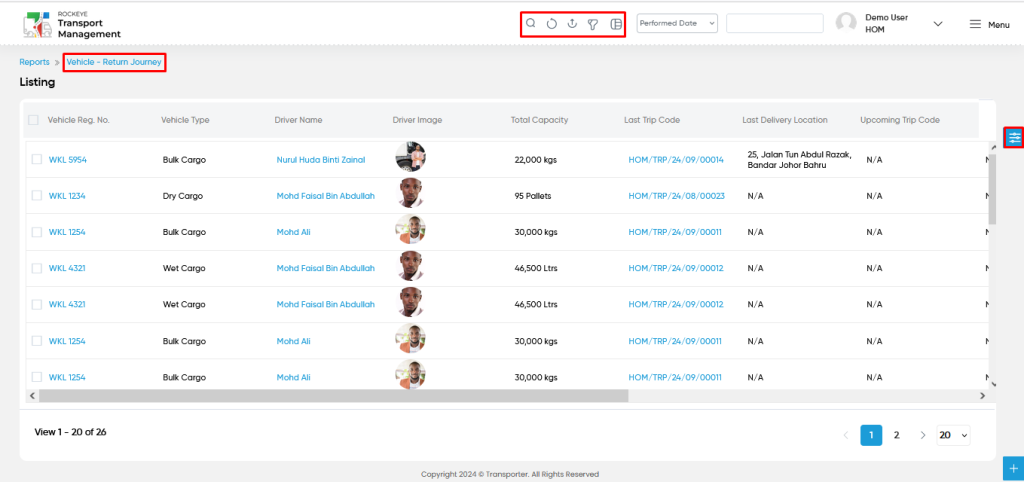Open trip code HOM/TRP/24/09/00014
1024x482 pixels.
coord(676,159)
